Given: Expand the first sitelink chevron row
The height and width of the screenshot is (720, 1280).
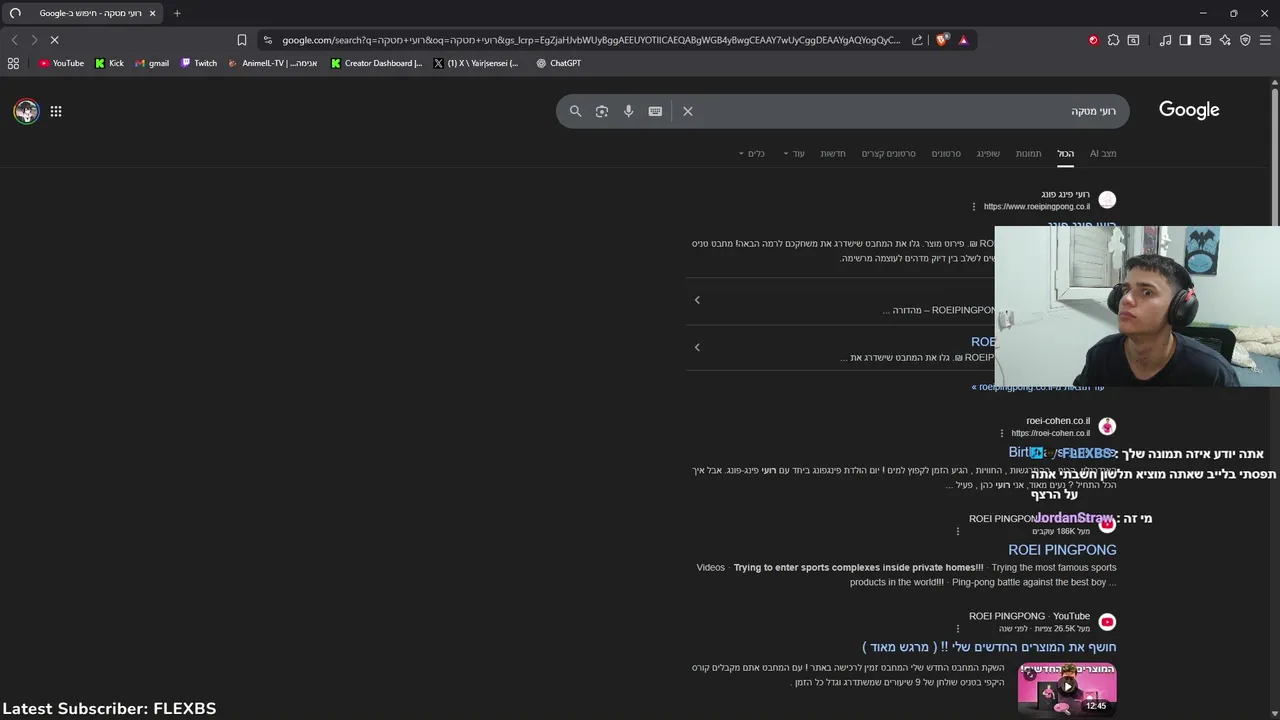Looking at the screenshot, I should point(697,299).
